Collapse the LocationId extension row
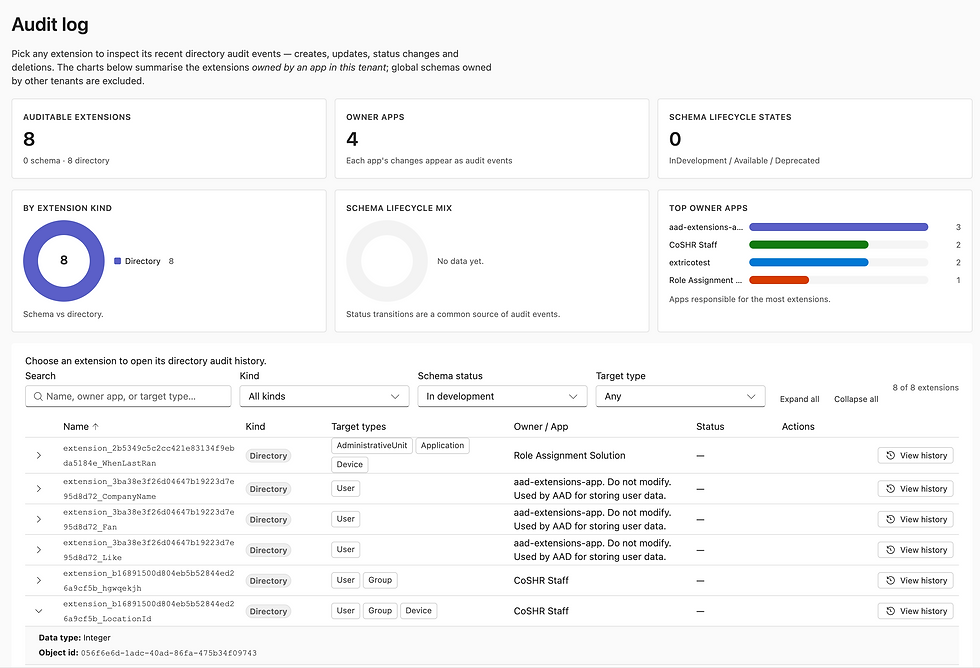Viewport: 980px width, 668px height. (x=39, y=611)
